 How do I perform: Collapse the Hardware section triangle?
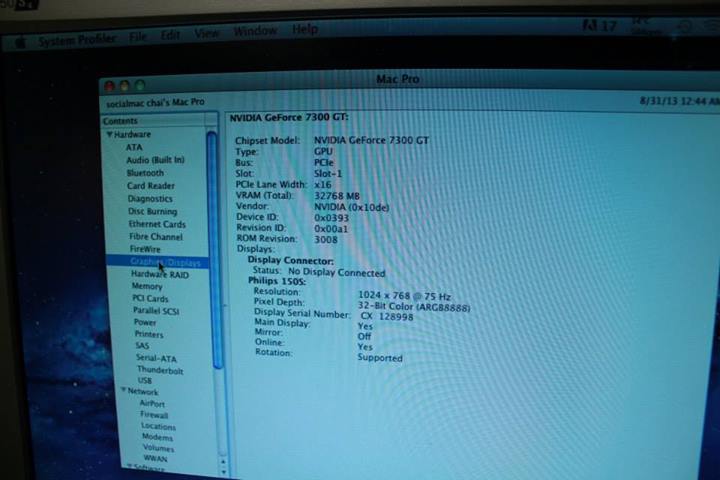tap(109, 134)
